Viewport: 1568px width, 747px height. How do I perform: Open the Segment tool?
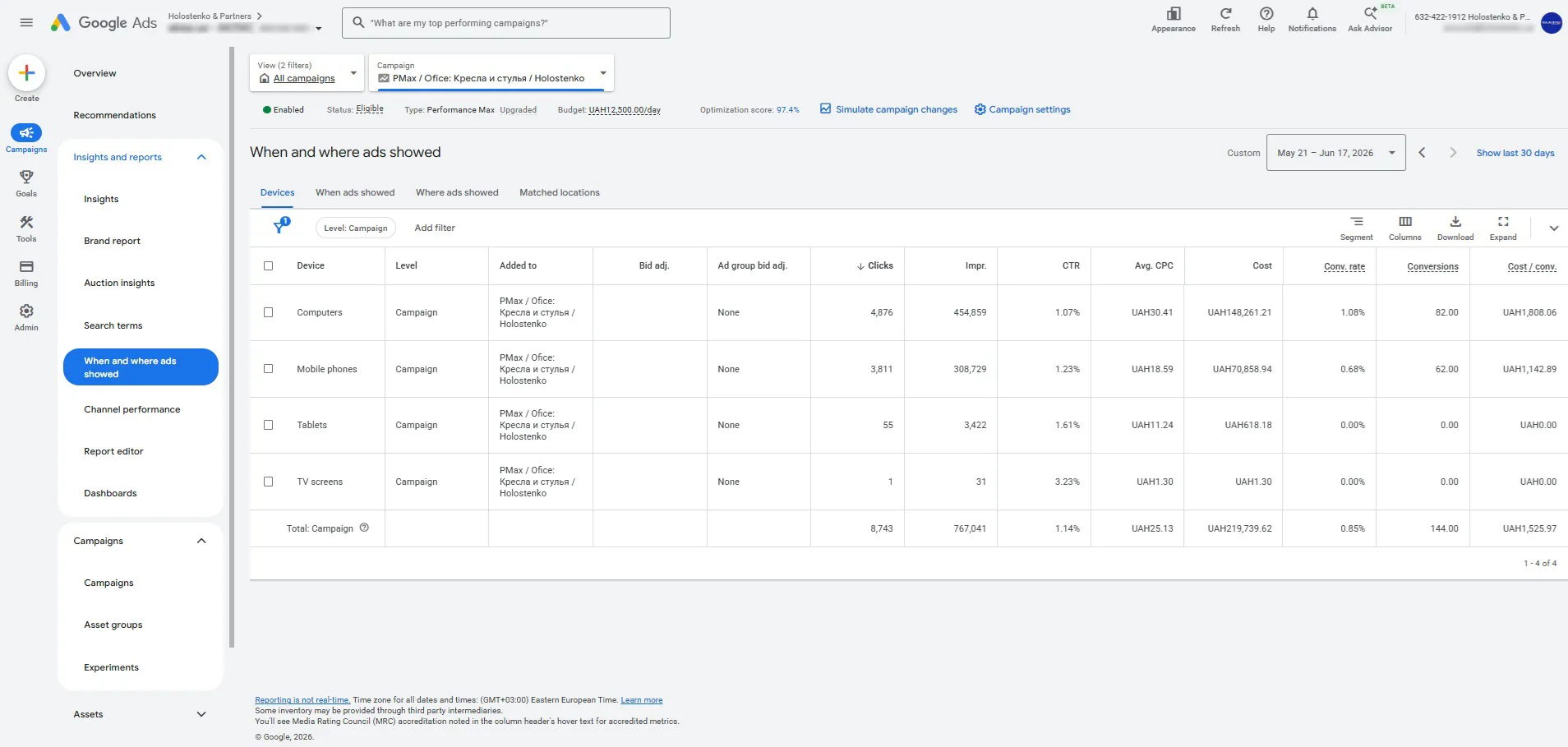tap(1356, 228)
